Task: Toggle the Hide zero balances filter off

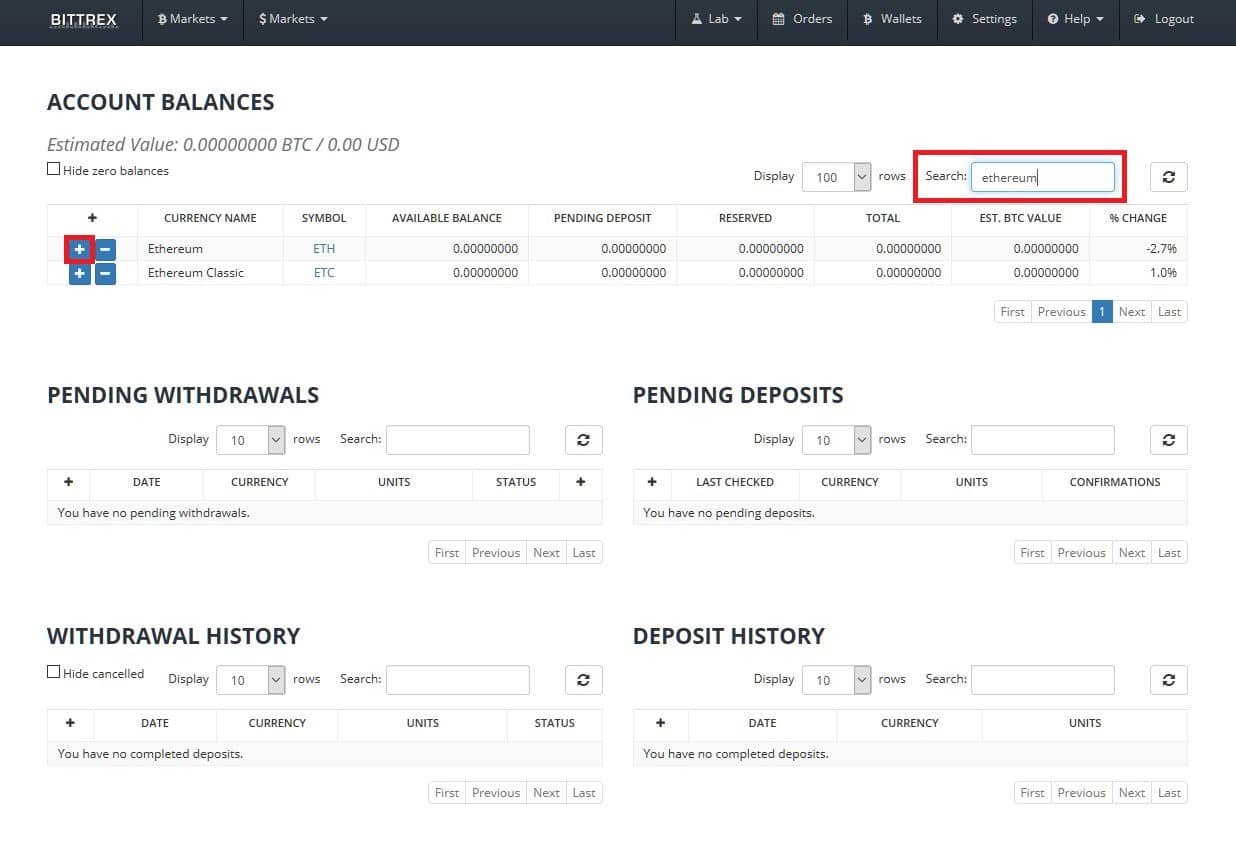Action: click(x=53, y=167)
